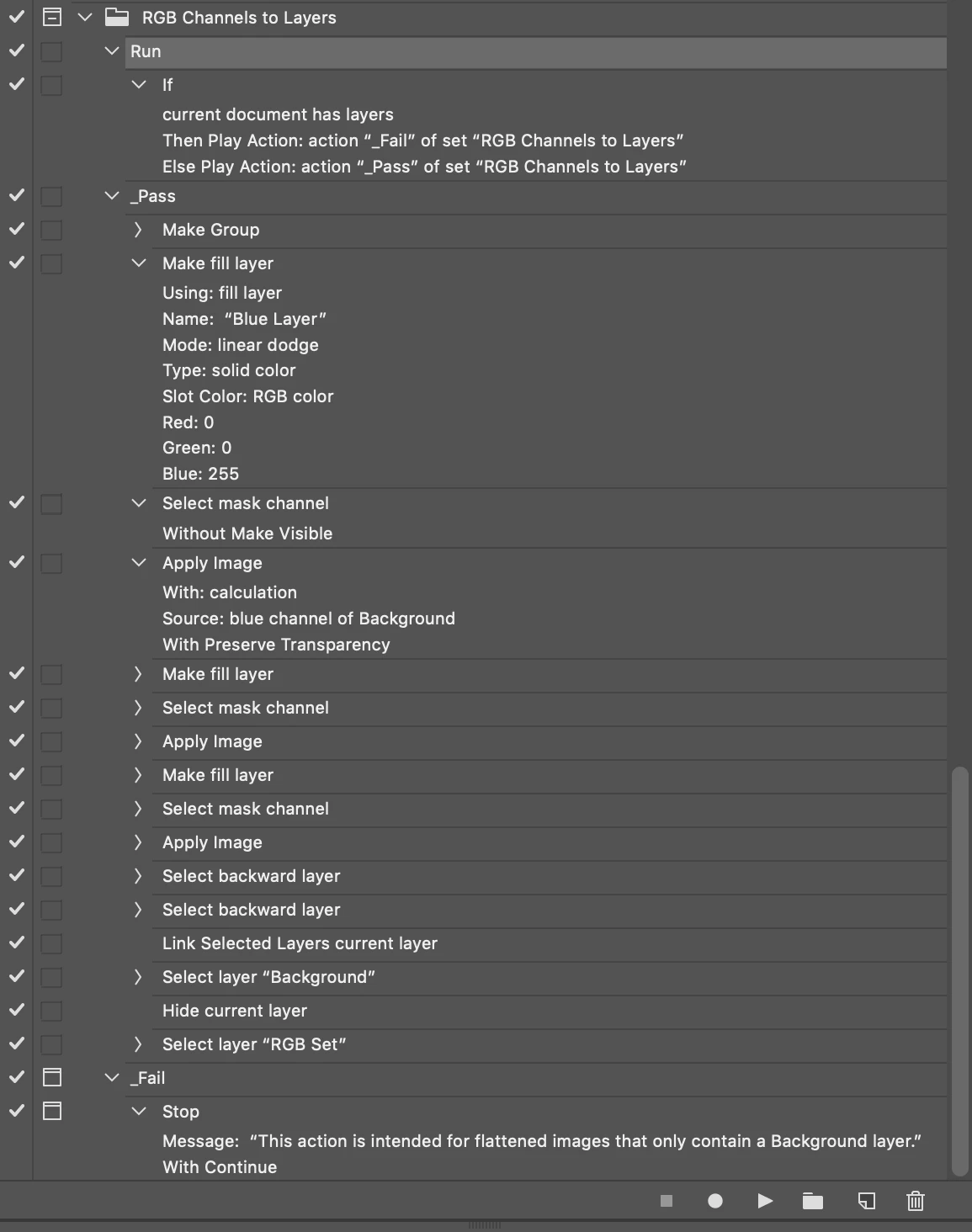Select the _Pass action row
The width and height of the screenshot is (972, 1232).
536,196
